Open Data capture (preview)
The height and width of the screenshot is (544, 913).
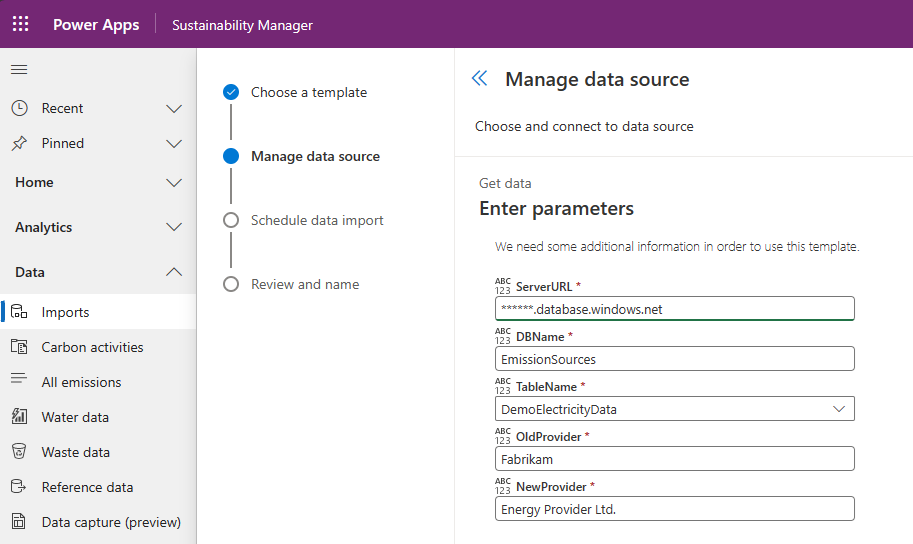pos(98,522)
